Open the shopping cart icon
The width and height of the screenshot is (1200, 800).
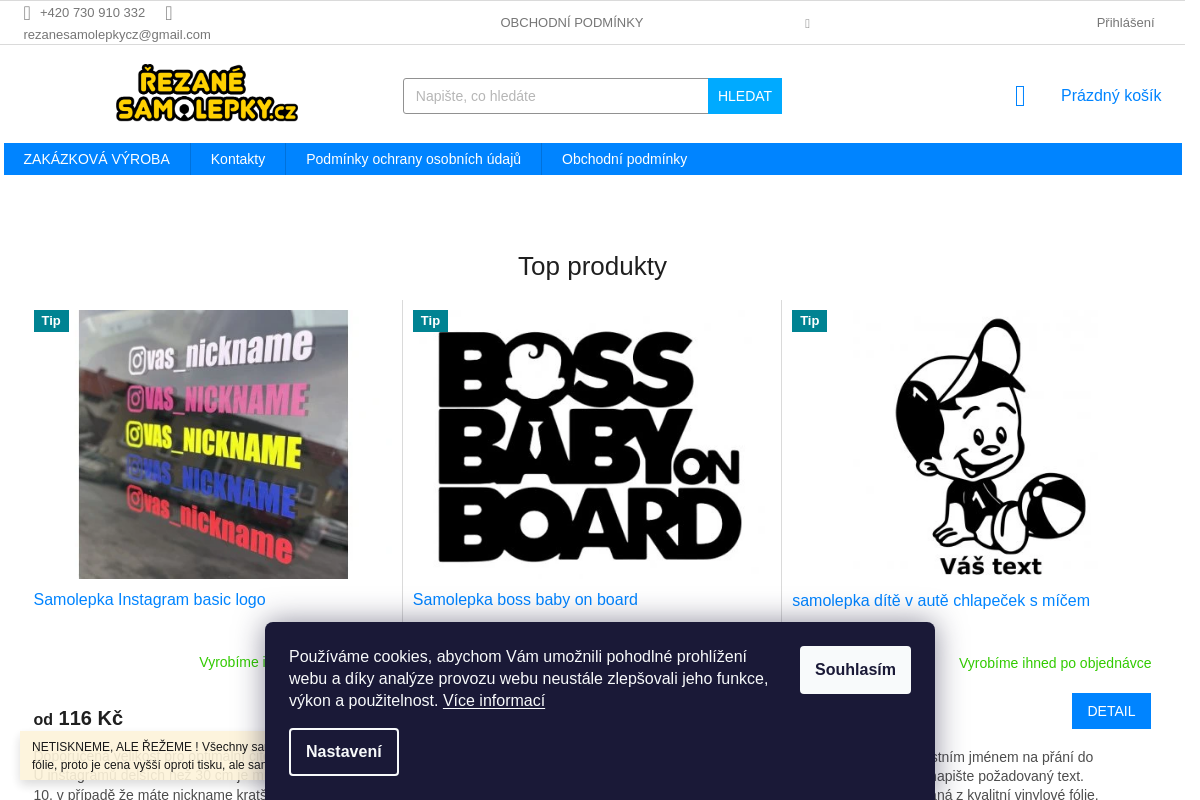pos(1020,96)
